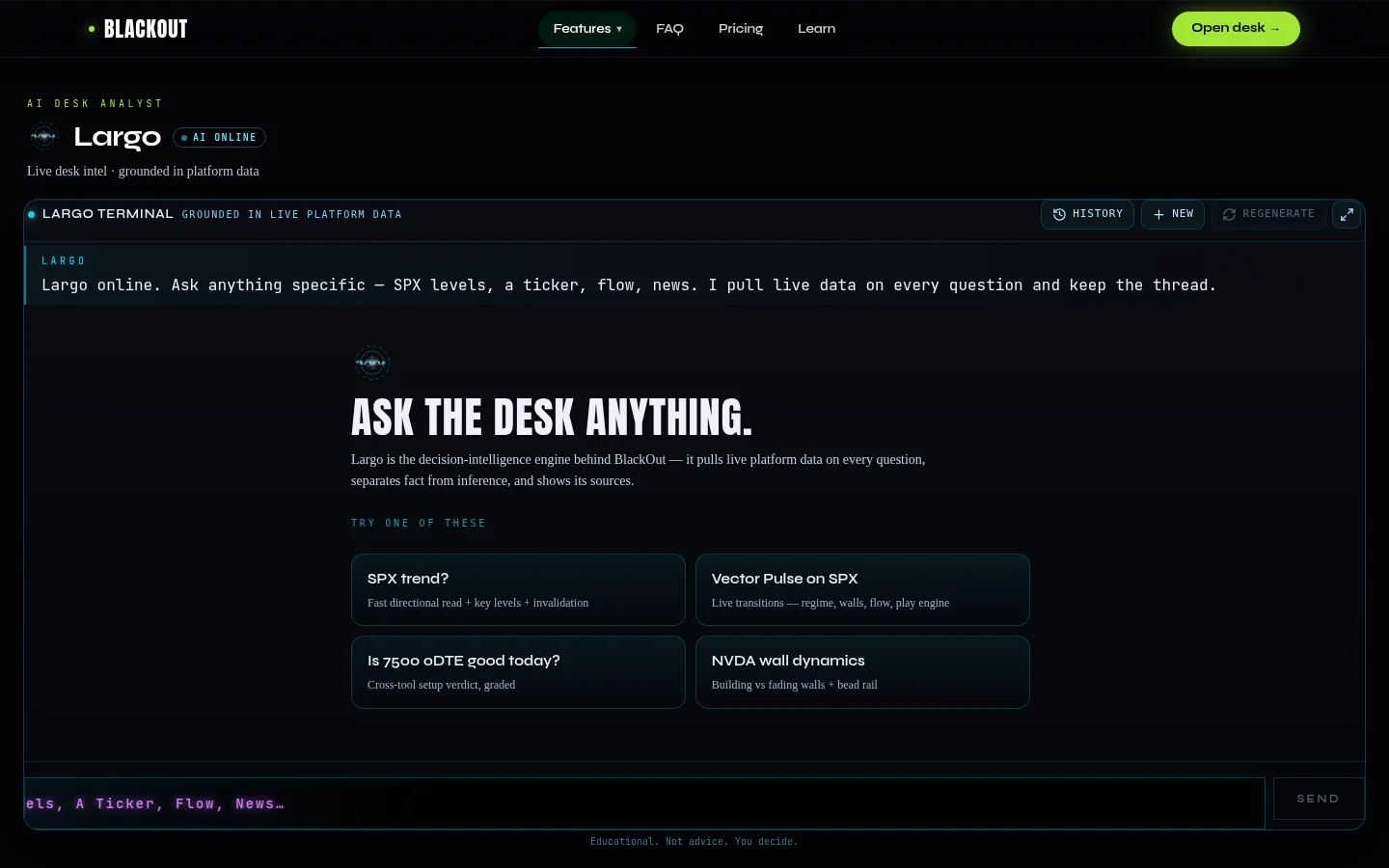Click the 'TRY ONE OF THESE' label

[x=419, y=523]
